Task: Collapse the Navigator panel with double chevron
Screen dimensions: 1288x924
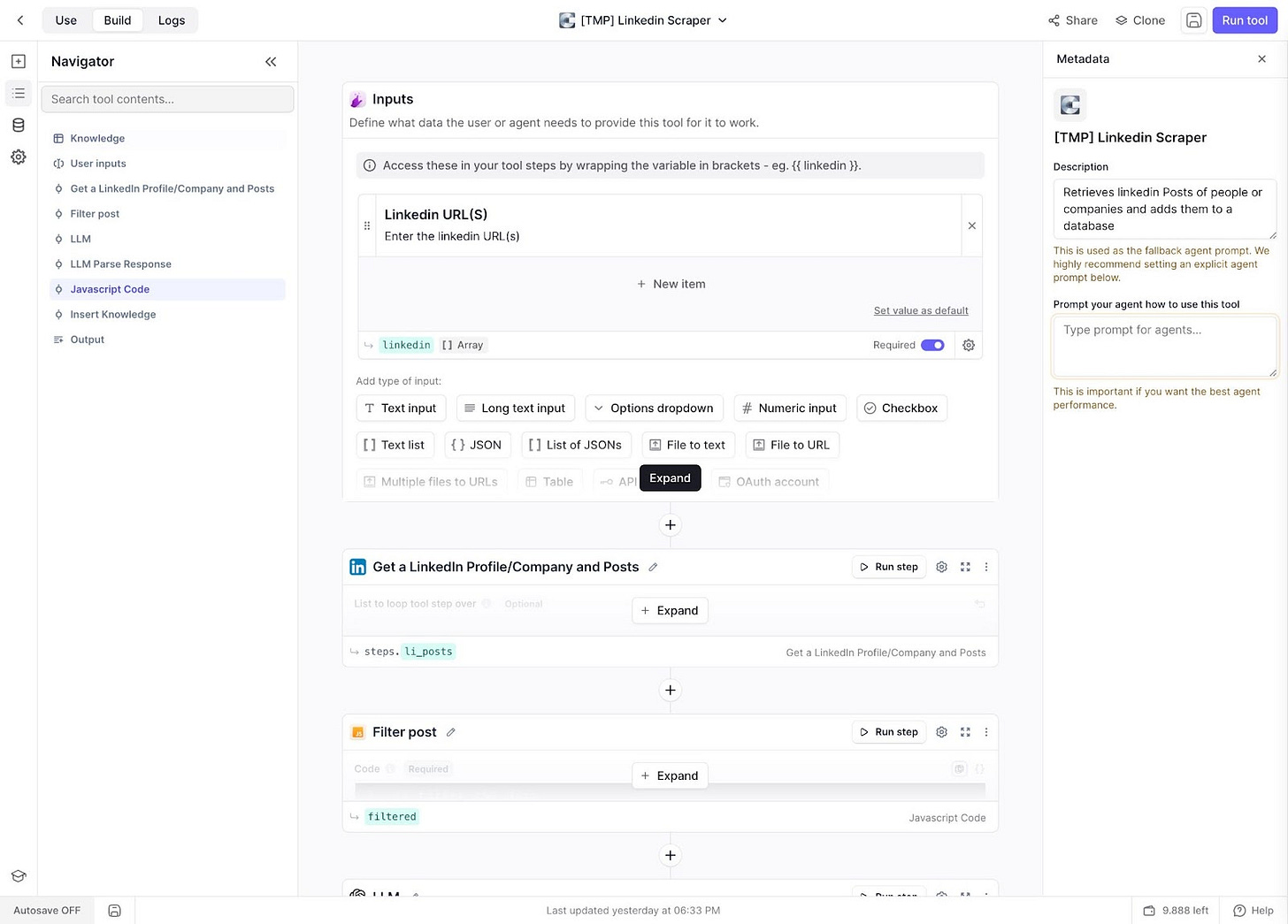Action: coord(271,62)
